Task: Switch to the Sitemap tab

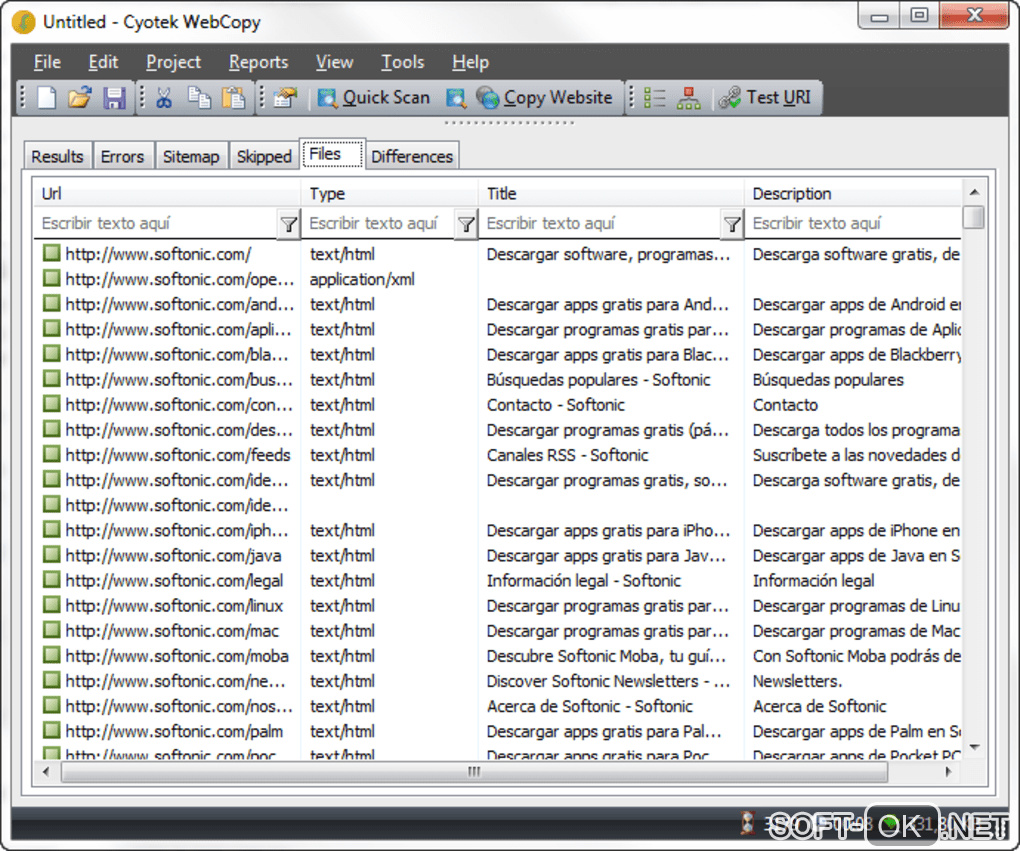Action: coord(190,156)
